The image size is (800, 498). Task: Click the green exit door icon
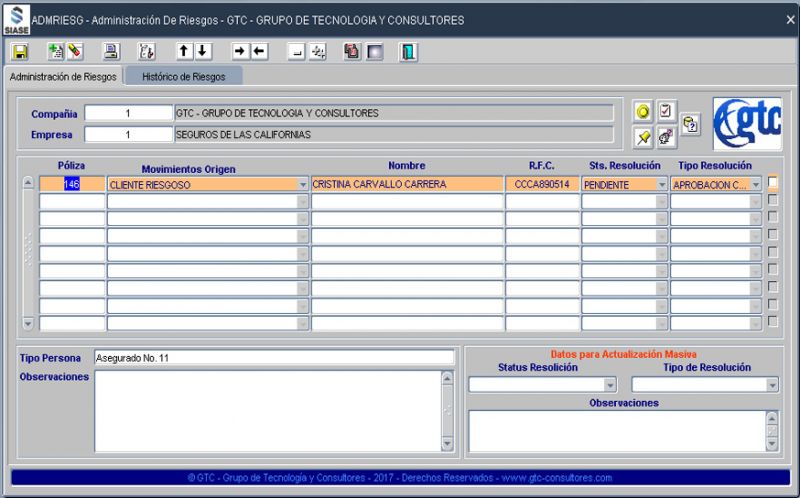click(x=409, y=52)
